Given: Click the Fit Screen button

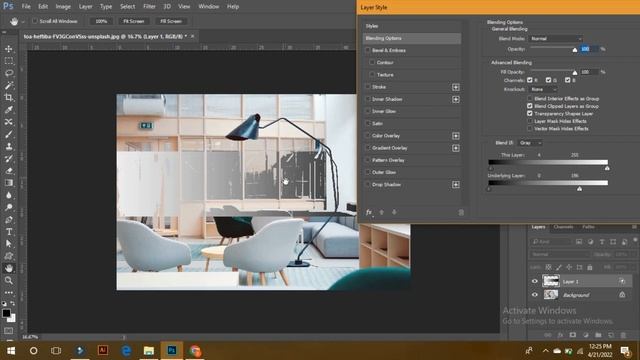Looking at the screenshot, I should pyautogui.click(x=133, y=21).
